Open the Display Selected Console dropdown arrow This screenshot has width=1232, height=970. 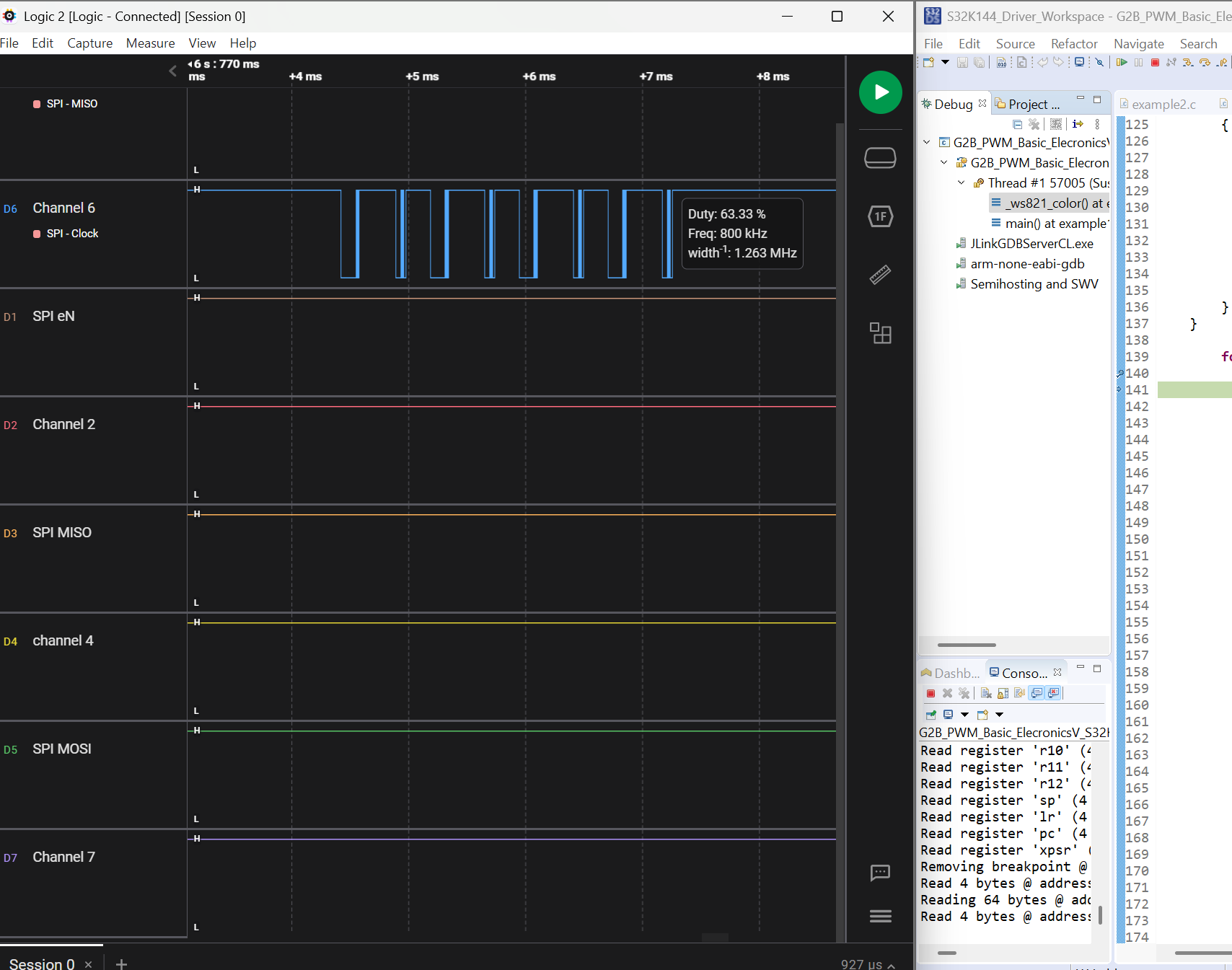(964, 715)
